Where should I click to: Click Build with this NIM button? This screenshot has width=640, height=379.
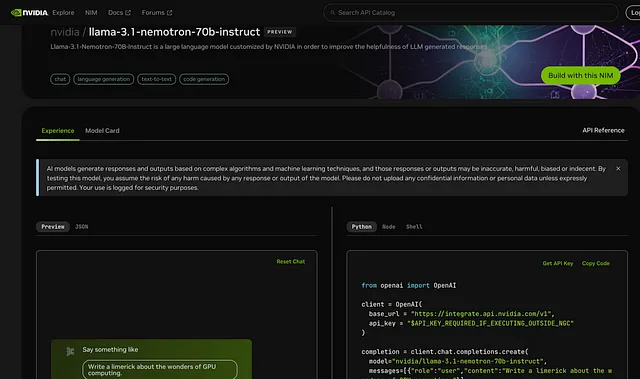coord(580,75)
